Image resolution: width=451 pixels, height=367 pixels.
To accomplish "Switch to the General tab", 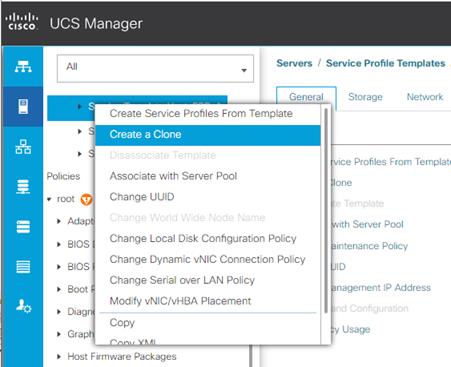I will tap(306, 97).
